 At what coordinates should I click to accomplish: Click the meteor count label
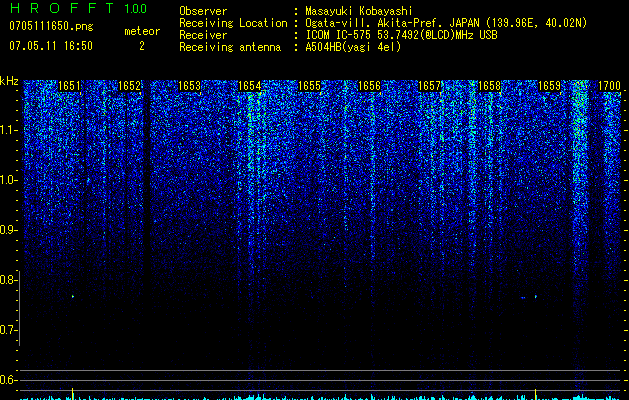[142, 31]
